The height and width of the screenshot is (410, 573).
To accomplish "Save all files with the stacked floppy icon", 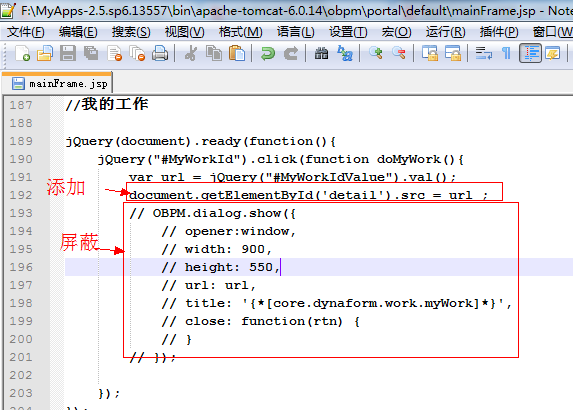I will tap(91, 53).
